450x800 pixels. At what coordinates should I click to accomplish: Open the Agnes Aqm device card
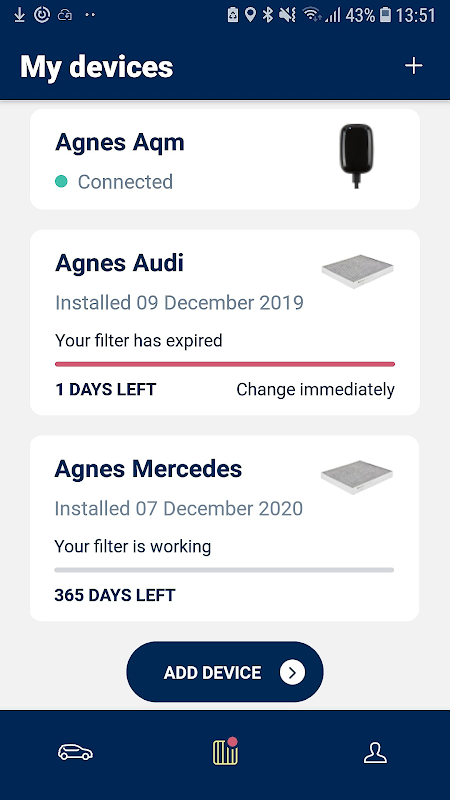[225, 159]
